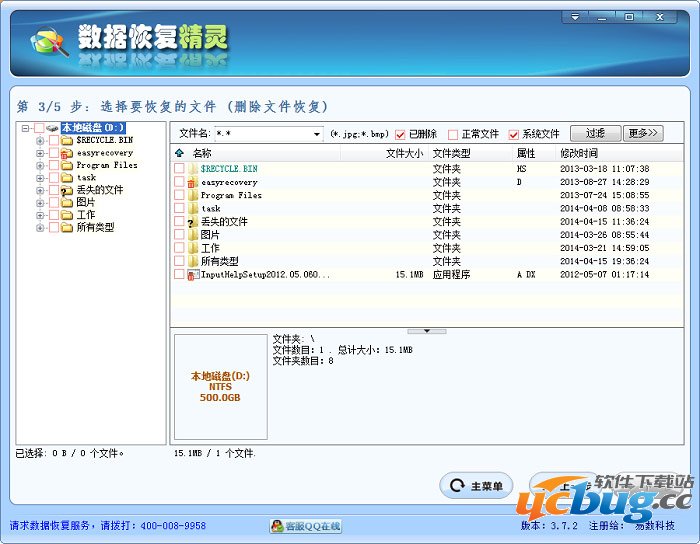Select the 工作 folder row in file list

tap(426, 248)
